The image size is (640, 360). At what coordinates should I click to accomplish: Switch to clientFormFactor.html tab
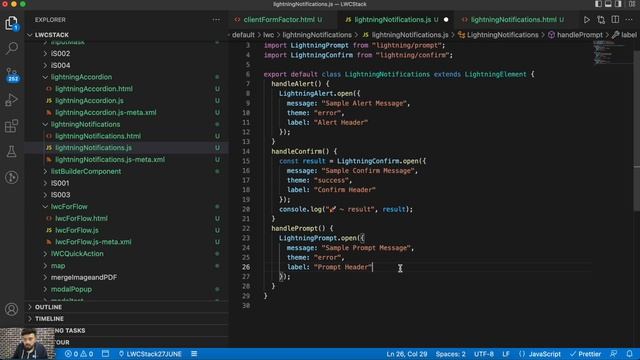tap(278, 20)
